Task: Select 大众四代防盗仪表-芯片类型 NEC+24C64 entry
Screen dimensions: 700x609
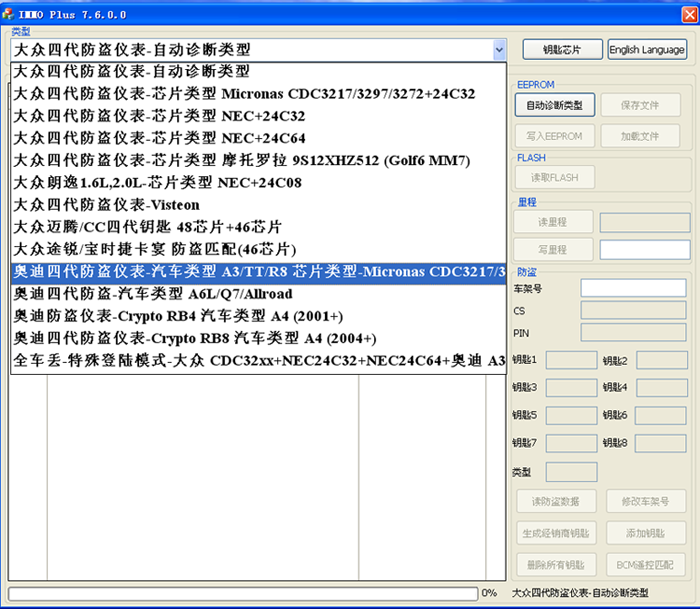Action: point(258,138)
